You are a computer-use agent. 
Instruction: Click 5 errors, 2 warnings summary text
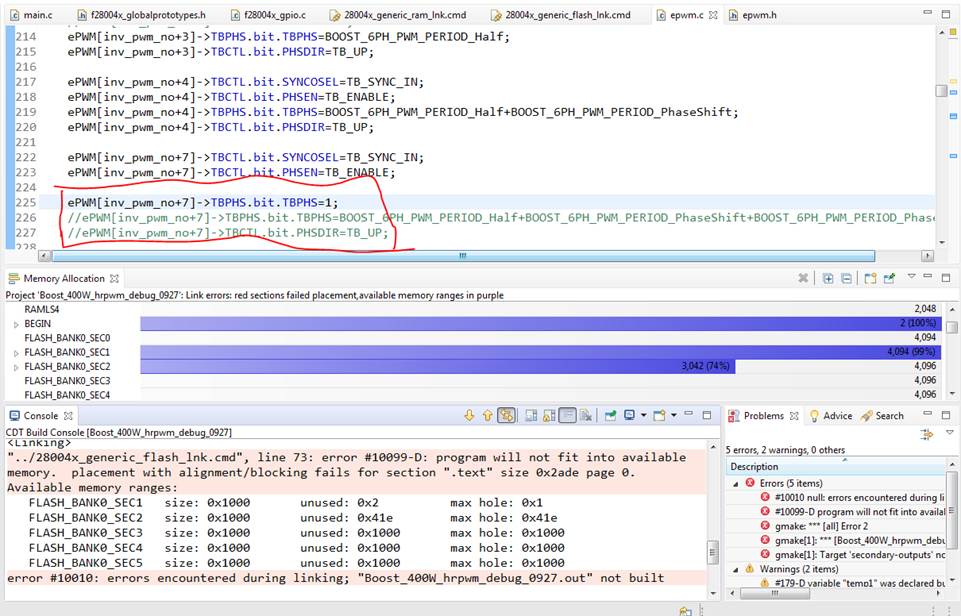(785, 450)
